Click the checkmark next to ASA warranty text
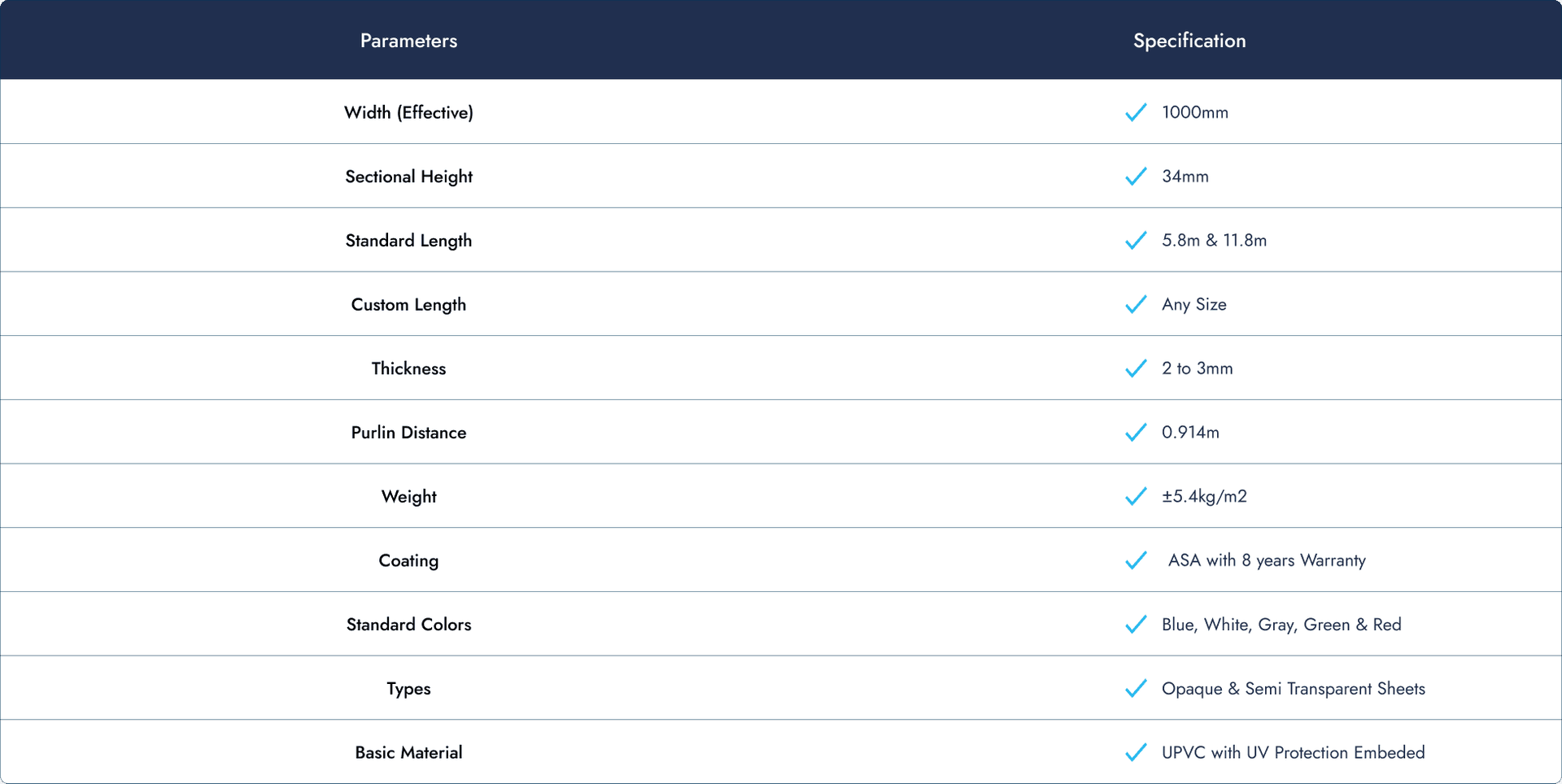The image size is (1562, 784). [1136, 560]
